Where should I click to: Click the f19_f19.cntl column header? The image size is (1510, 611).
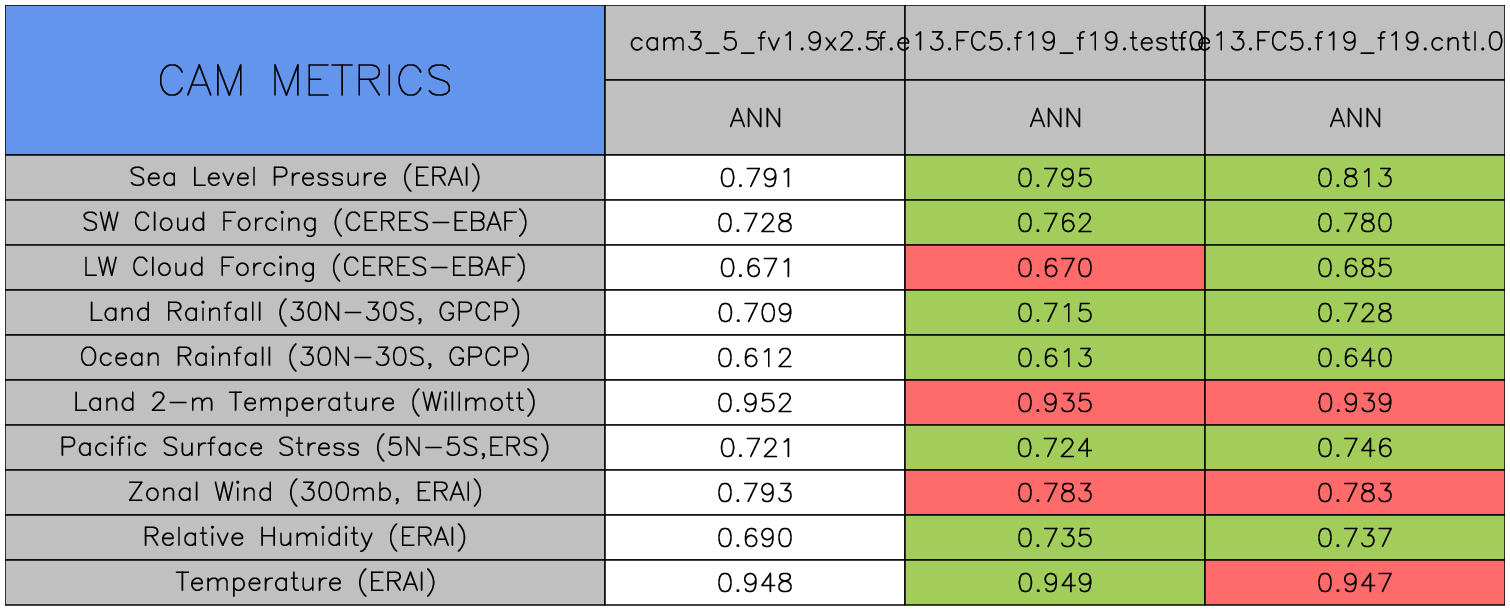(x=1354, y=42)
